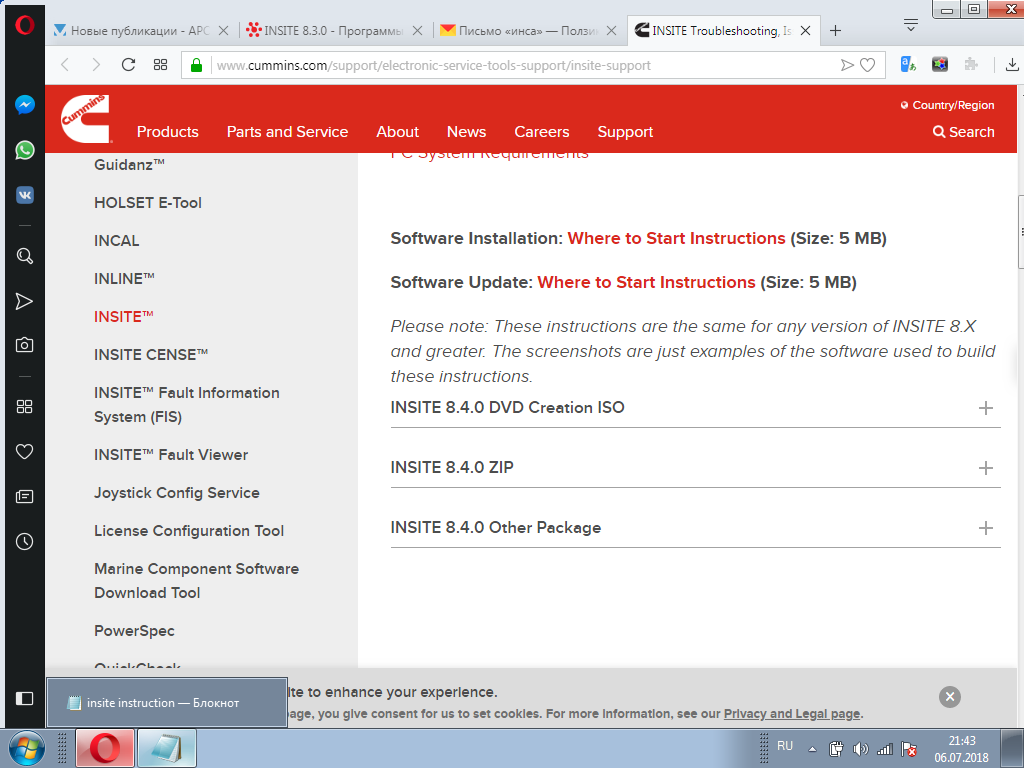Image resolution: width=1024 pixels, height=768 pixels.
Task: Open INSITE Fault Viewer page
Action: 171,455
